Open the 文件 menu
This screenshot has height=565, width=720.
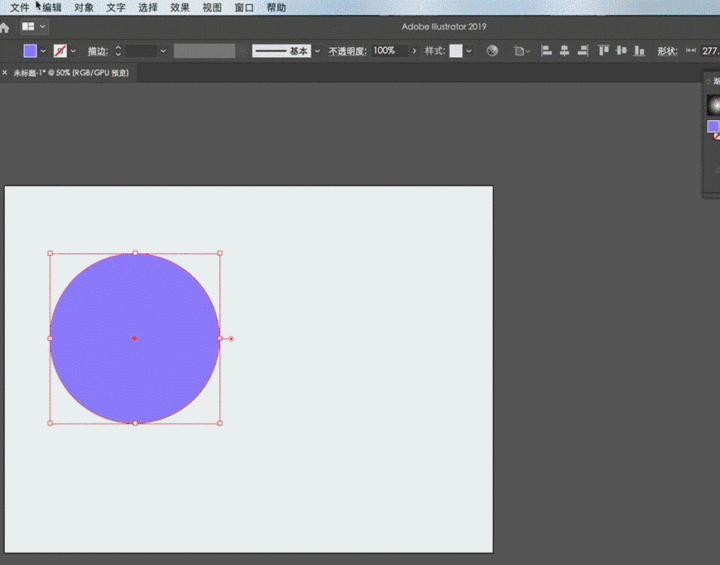[x=20, y=8]
